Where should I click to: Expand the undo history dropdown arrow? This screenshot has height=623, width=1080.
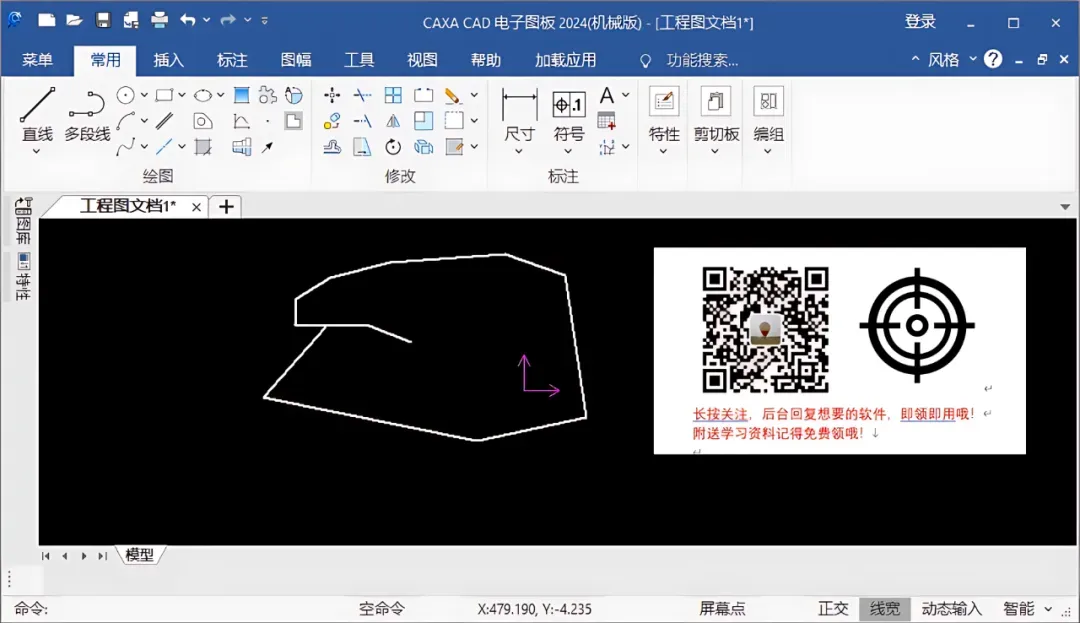pyautogui.click(x=206, y=20)
